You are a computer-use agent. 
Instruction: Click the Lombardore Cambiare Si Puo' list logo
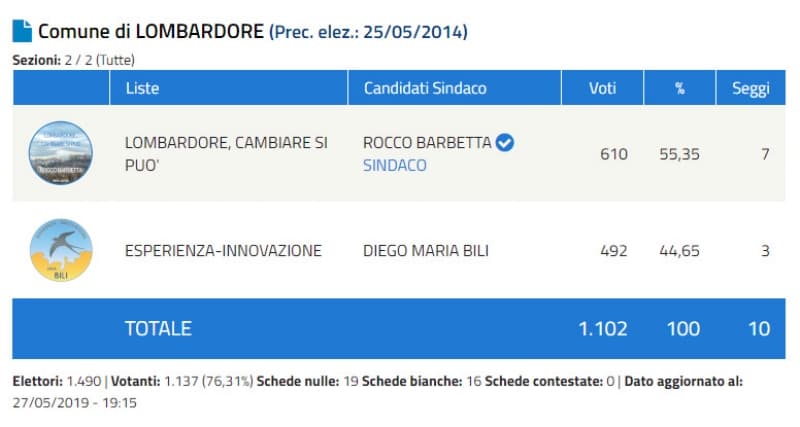point(60,153)
